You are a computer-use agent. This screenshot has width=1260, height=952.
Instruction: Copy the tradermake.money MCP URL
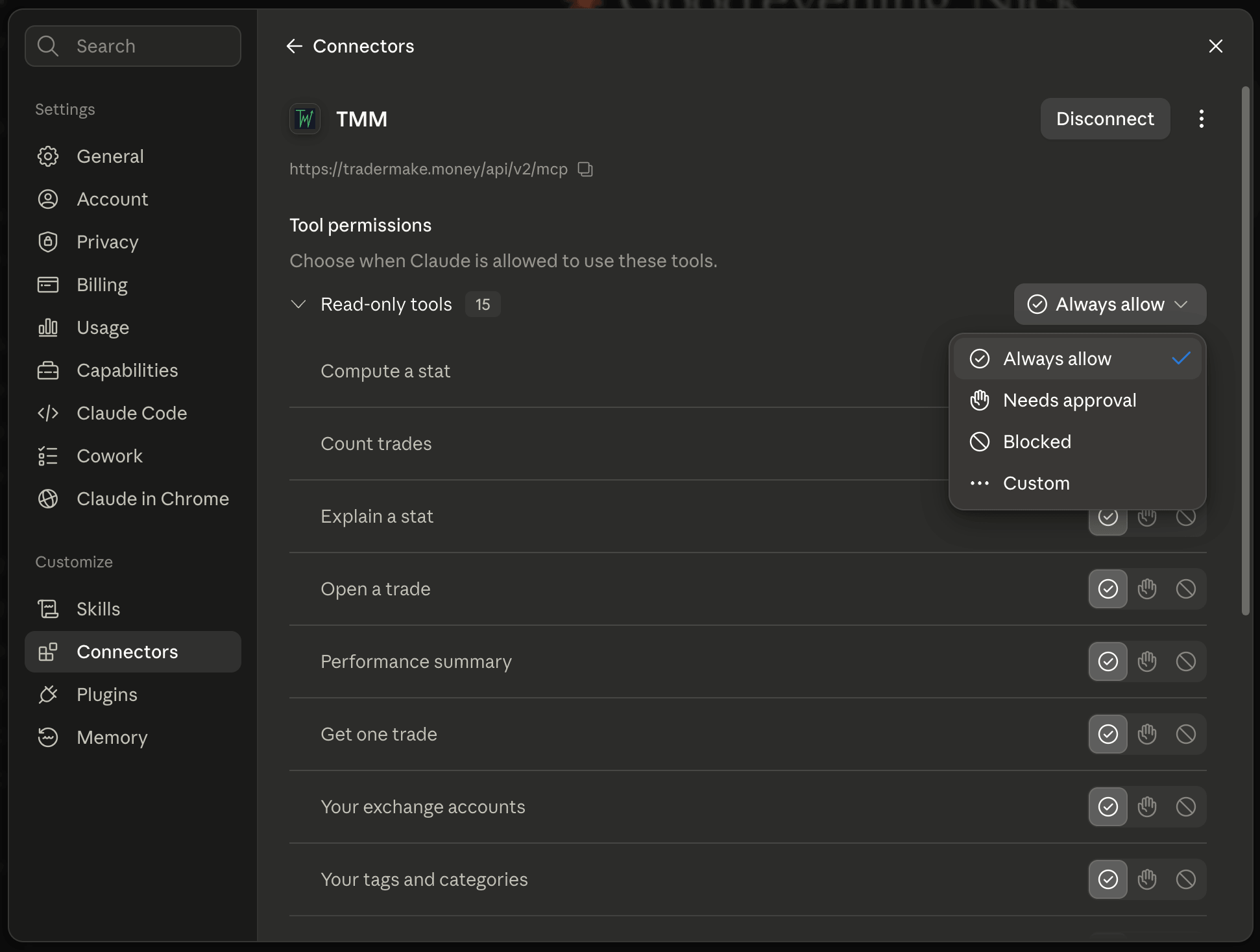(x=585, y=169)
